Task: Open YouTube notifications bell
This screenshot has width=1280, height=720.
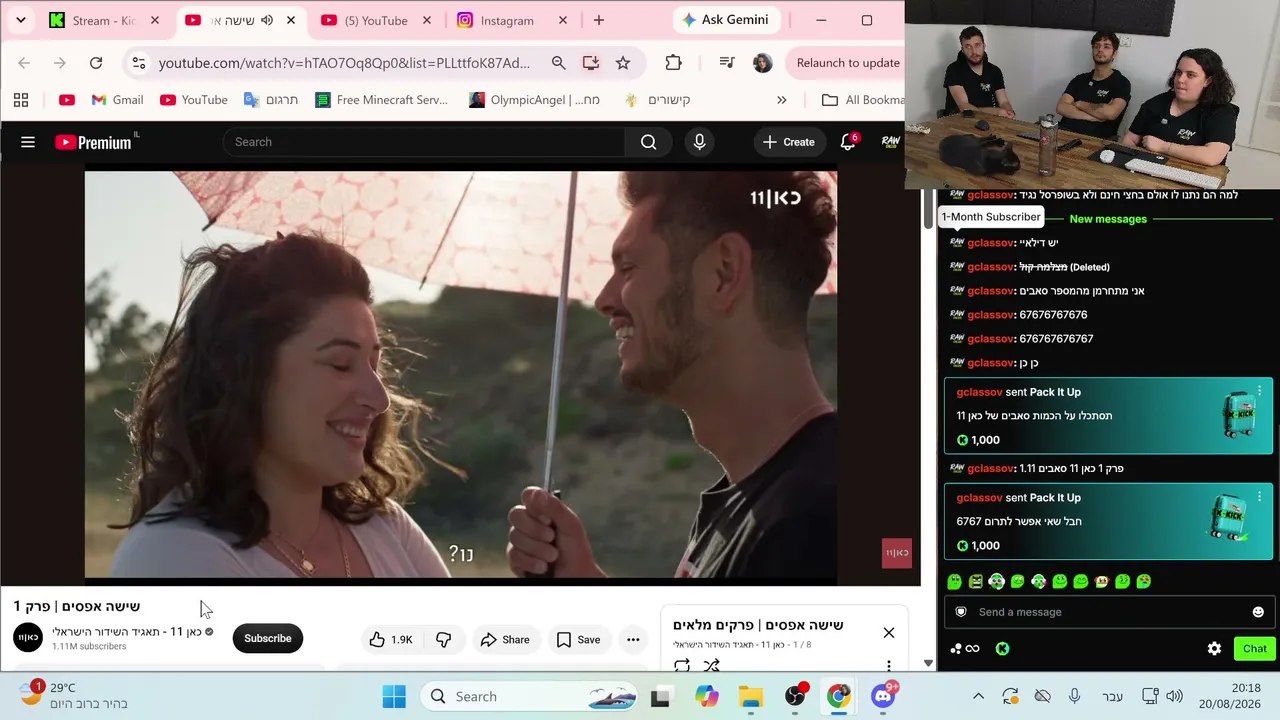Action: pyautogui.click(x=848, y=142)
